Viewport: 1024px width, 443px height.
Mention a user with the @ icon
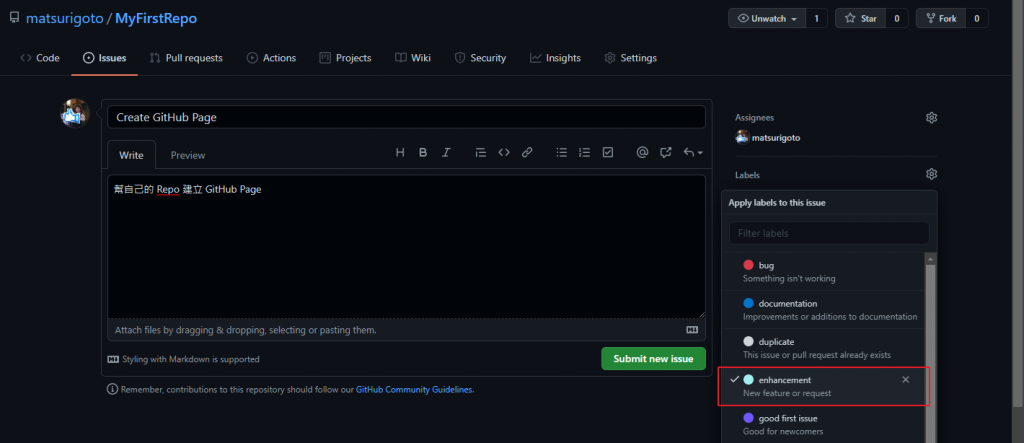642,152
